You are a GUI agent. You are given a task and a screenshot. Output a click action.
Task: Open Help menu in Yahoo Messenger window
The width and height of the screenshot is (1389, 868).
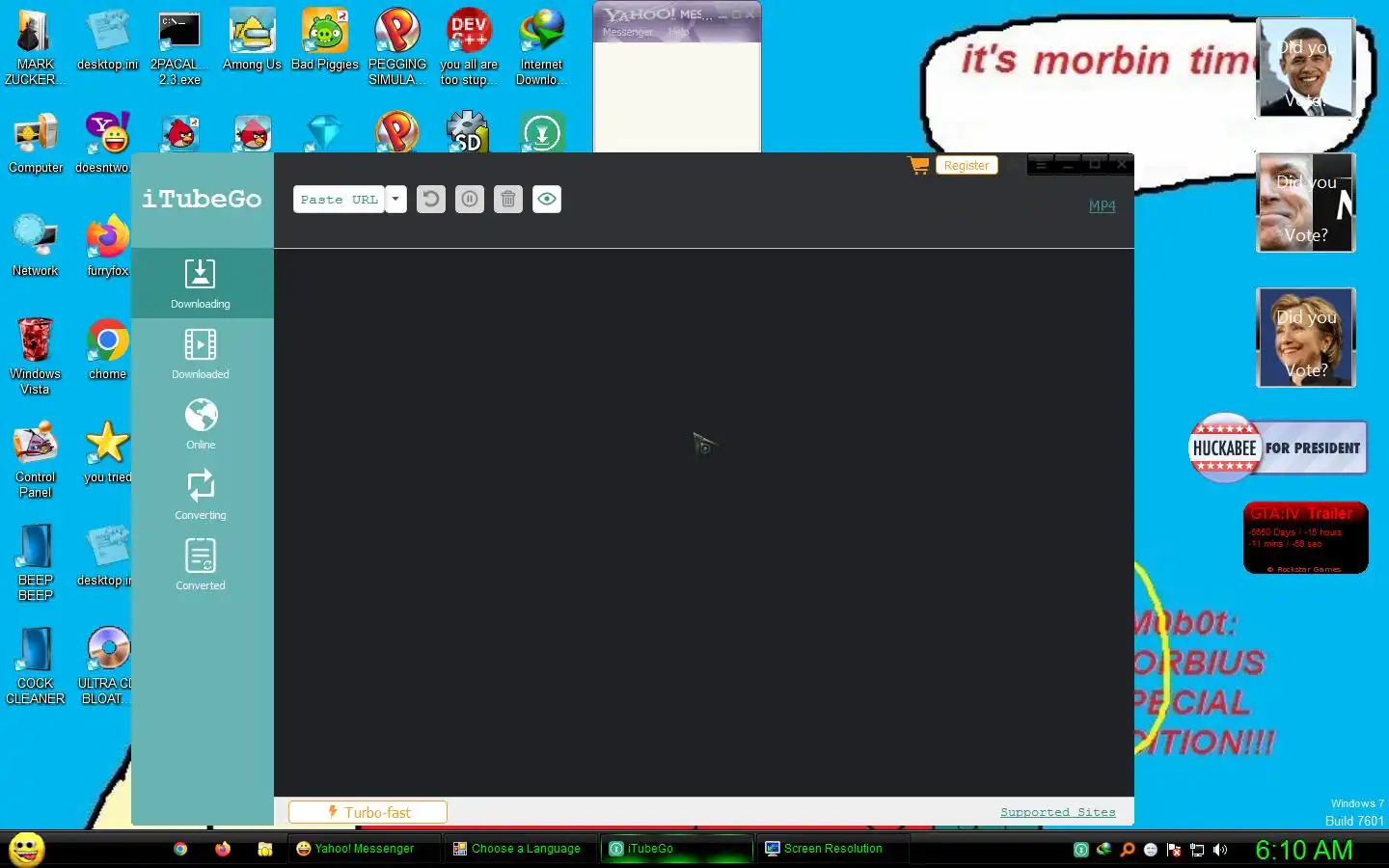(x=678, y=32)
